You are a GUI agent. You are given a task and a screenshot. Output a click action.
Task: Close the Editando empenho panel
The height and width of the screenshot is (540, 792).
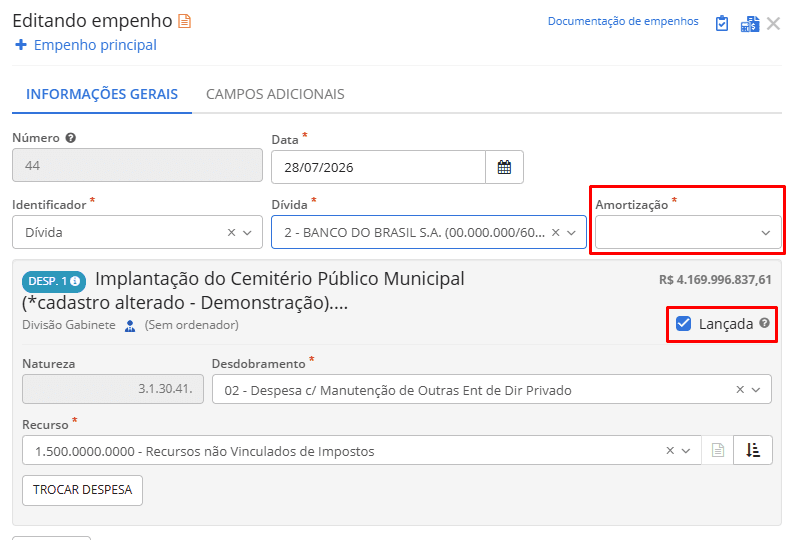(x=773, y=23)
